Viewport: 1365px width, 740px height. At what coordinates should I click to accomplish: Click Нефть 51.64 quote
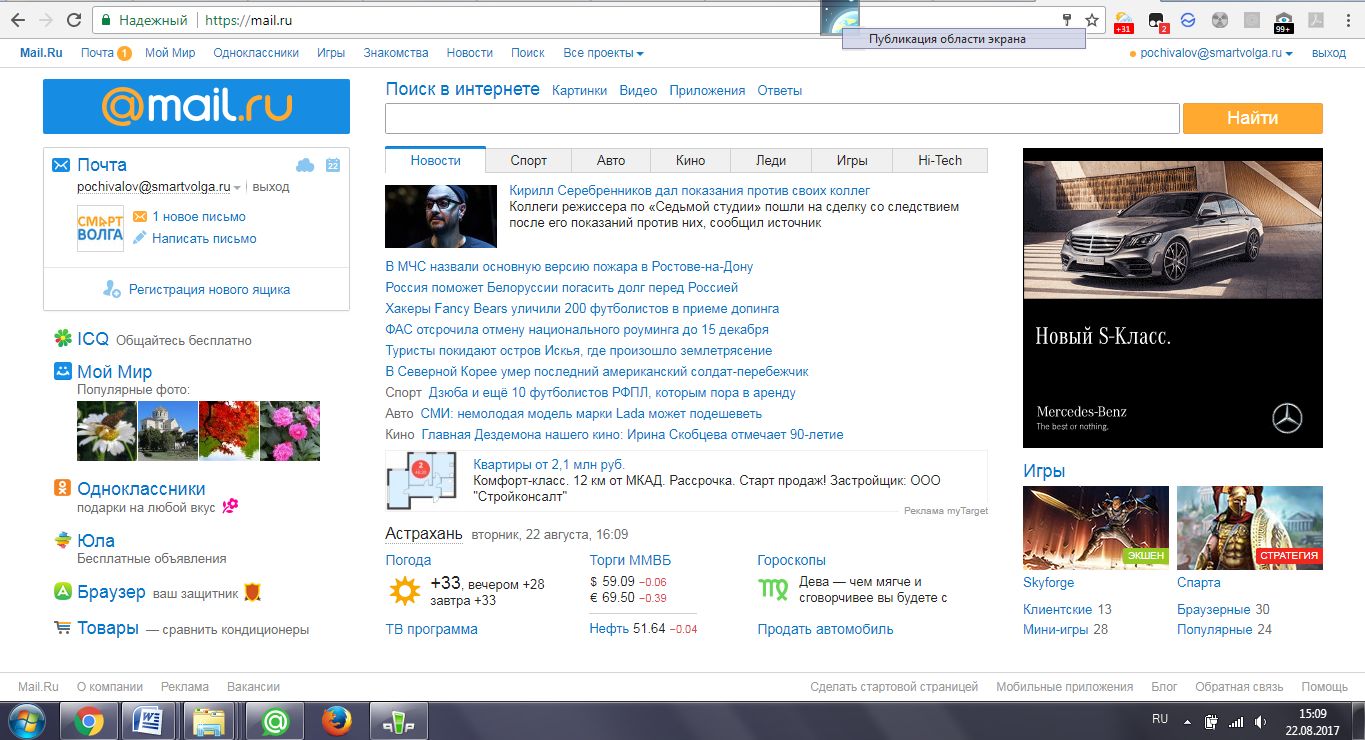(x=644, y=629)
